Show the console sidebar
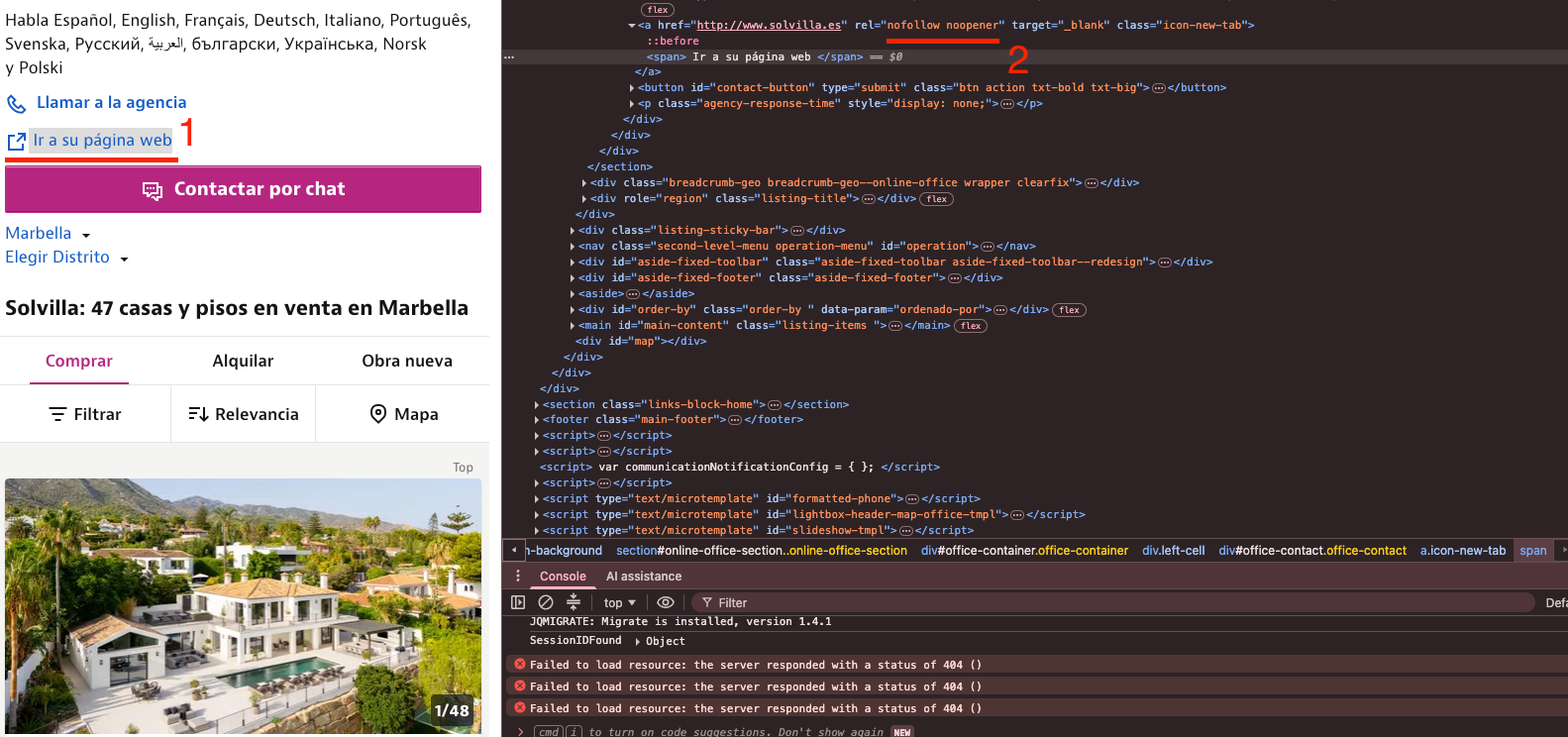The width and height of the screenshot is (1568, 737). 518,602
